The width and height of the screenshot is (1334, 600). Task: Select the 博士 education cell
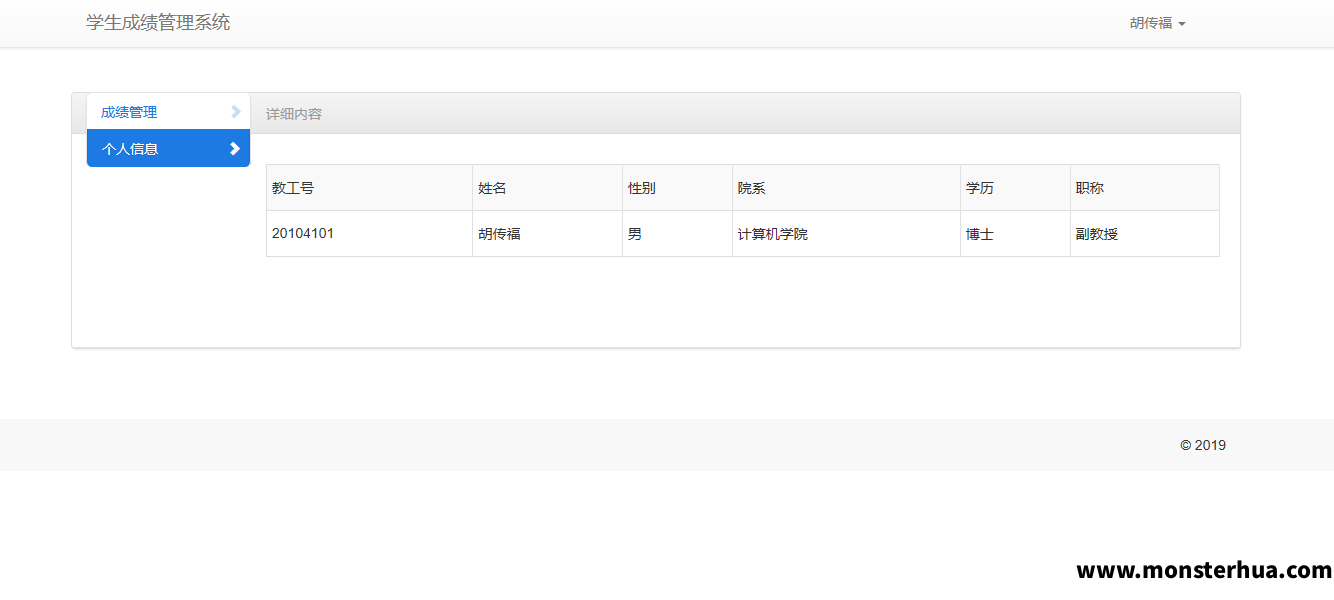tap(1015, 234)
